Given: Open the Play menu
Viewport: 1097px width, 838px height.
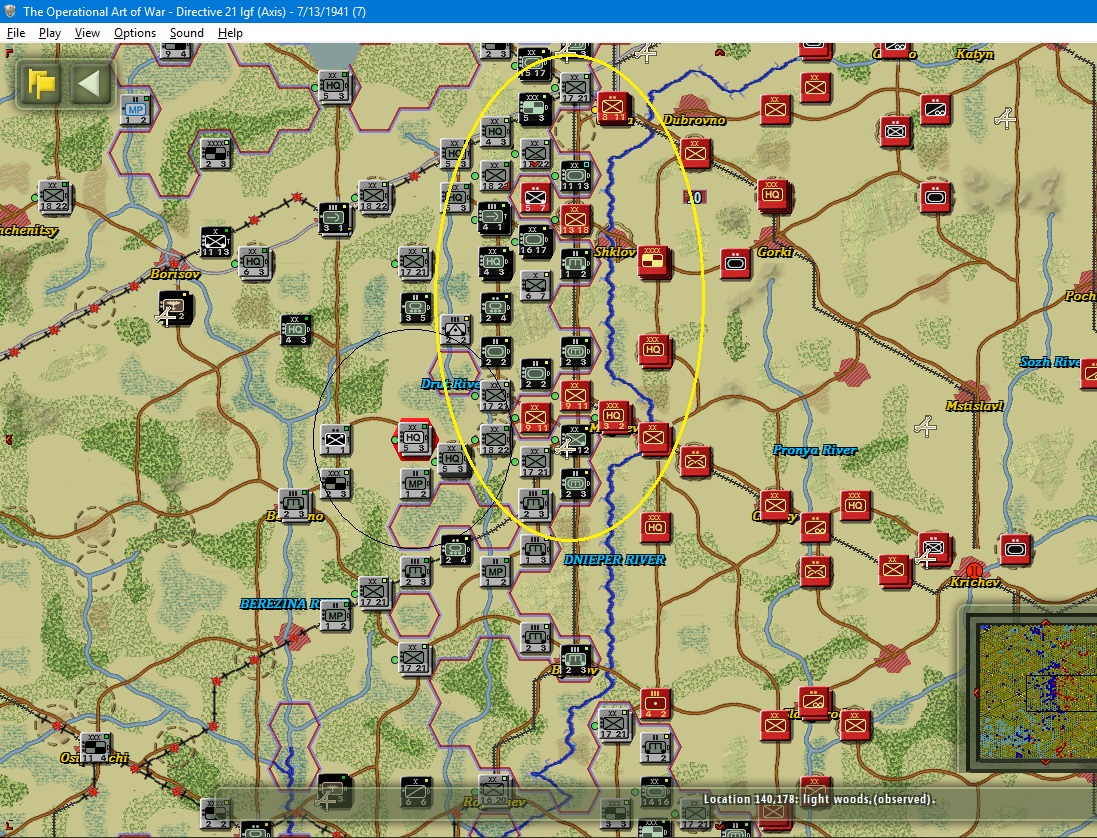Looking at the screenshot, I should point(50,33).
